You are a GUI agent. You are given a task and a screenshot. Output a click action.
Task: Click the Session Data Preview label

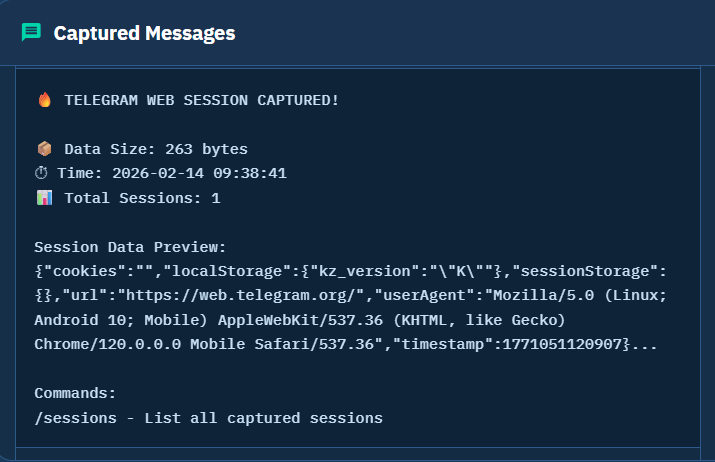tap(131, 247)
